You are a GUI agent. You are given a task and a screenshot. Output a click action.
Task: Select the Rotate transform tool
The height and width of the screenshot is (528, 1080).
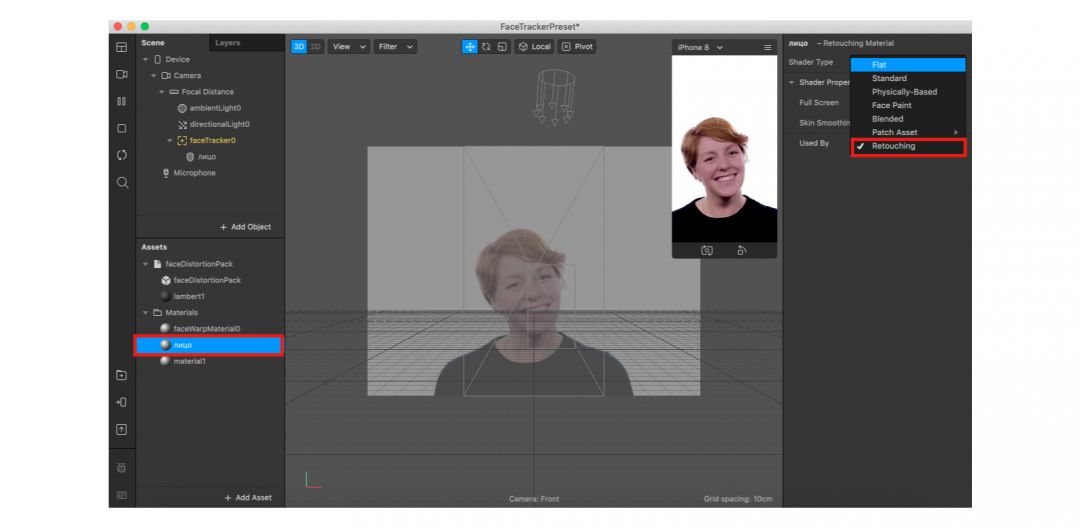pos(486,47)
